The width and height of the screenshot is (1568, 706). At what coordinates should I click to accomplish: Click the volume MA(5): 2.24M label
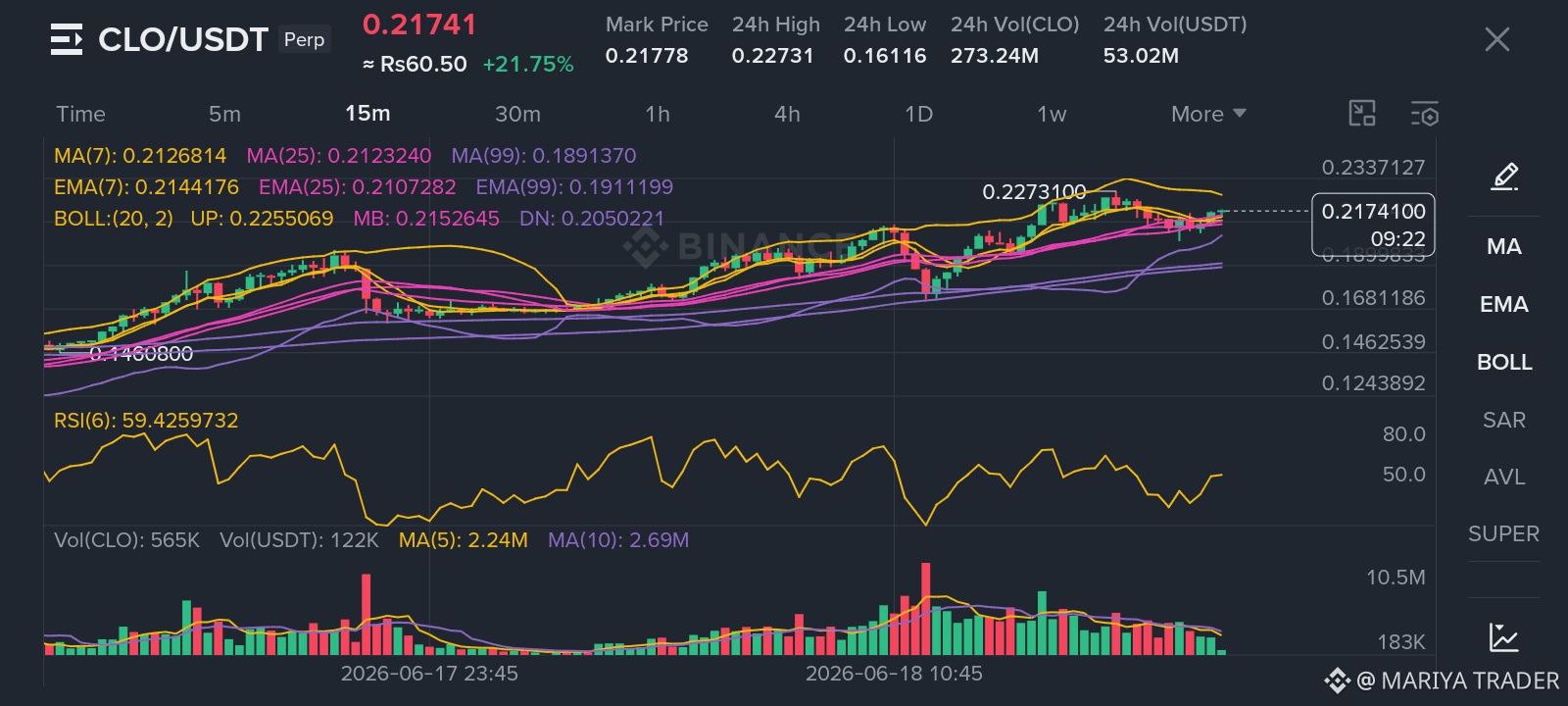click(464, 540)
